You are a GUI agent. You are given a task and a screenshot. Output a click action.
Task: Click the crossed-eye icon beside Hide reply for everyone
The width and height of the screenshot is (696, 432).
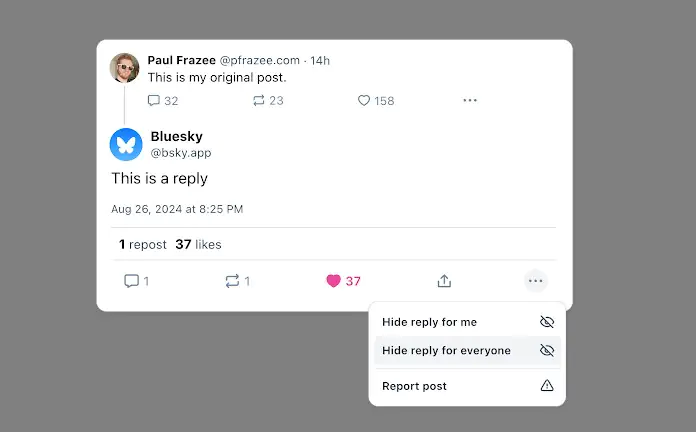pos(547,350)
